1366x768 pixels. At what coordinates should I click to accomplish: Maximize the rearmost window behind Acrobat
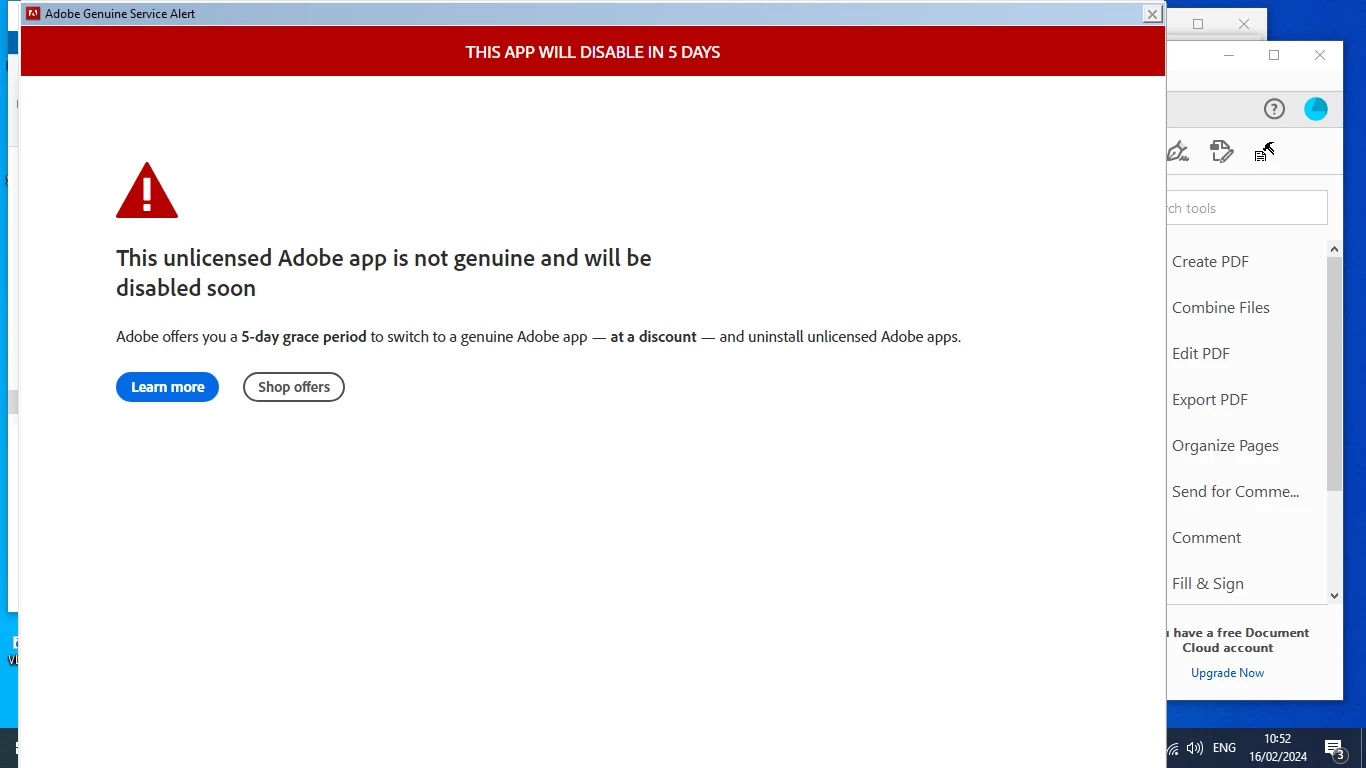1198,24
